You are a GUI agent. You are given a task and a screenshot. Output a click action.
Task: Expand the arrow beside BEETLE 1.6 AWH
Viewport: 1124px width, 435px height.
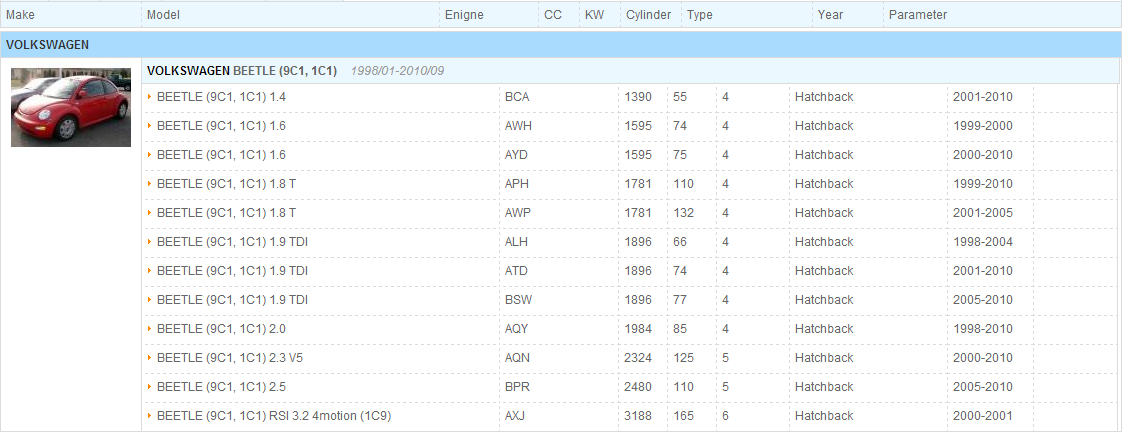point(150,125)
